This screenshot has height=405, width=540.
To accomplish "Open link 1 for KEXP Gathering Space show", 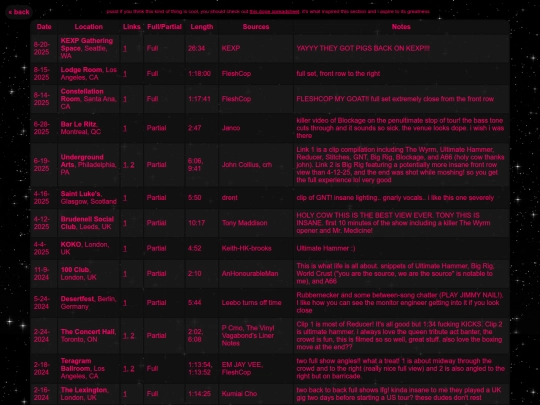I will tap(125, 49).
